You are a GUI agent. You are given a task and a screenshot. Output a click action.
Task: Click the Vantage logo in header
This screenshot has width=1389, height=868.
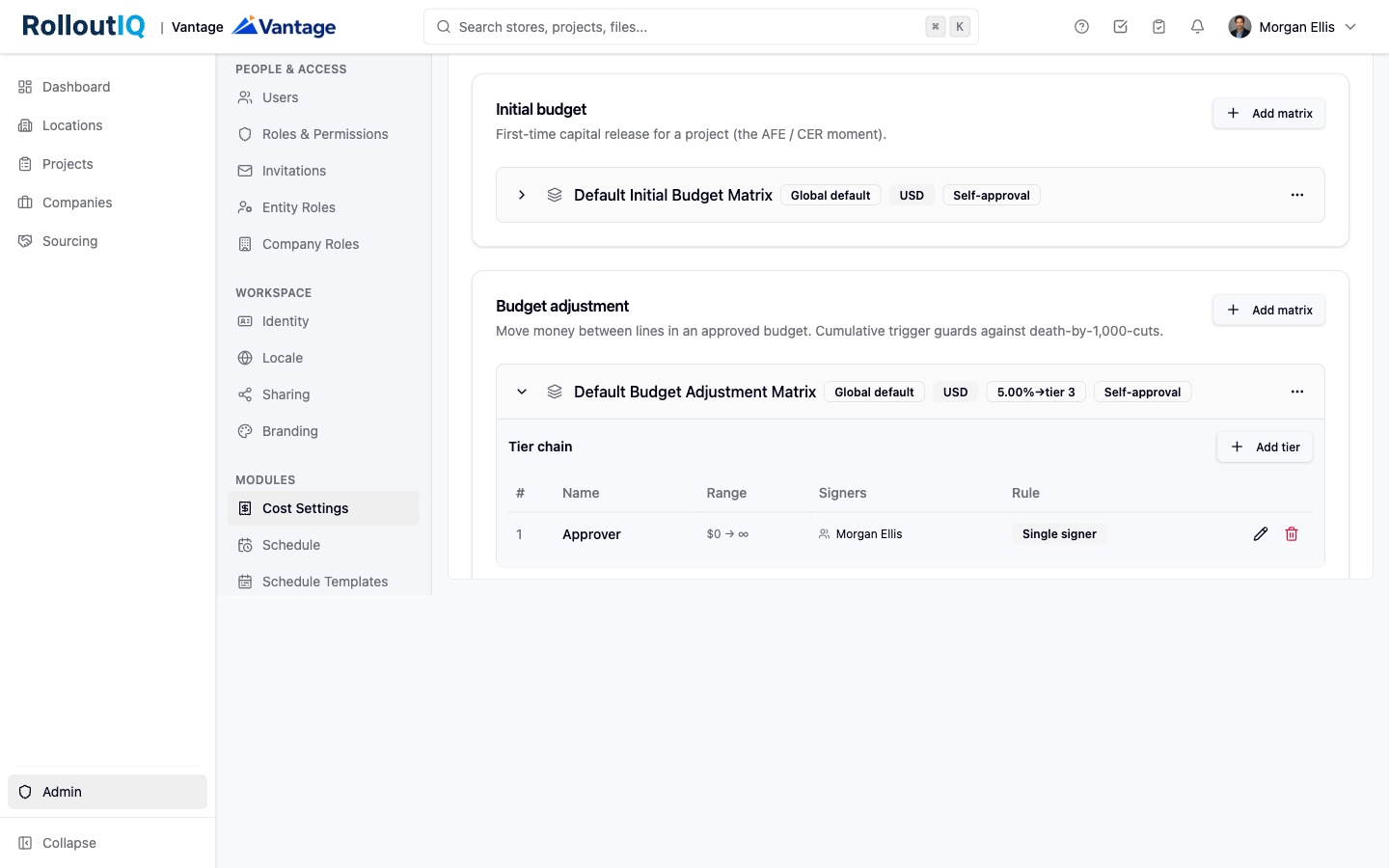pos(285,26)
